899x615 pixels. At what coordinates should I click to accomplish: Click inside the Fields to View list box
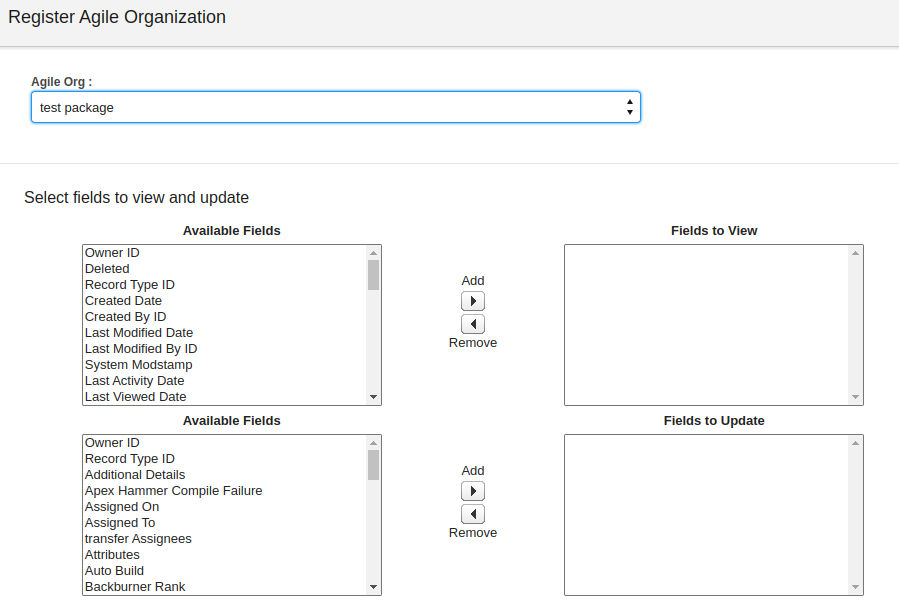pos(706,325)
